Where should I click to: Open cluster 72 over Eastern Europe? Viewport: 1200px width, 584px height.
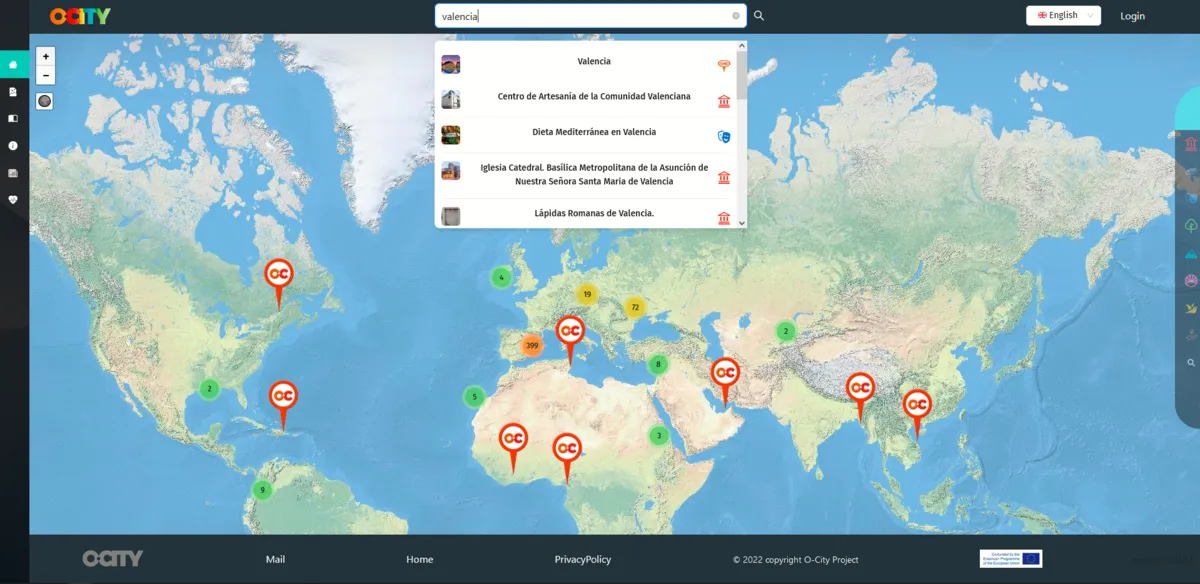click(x=634, y=307)
